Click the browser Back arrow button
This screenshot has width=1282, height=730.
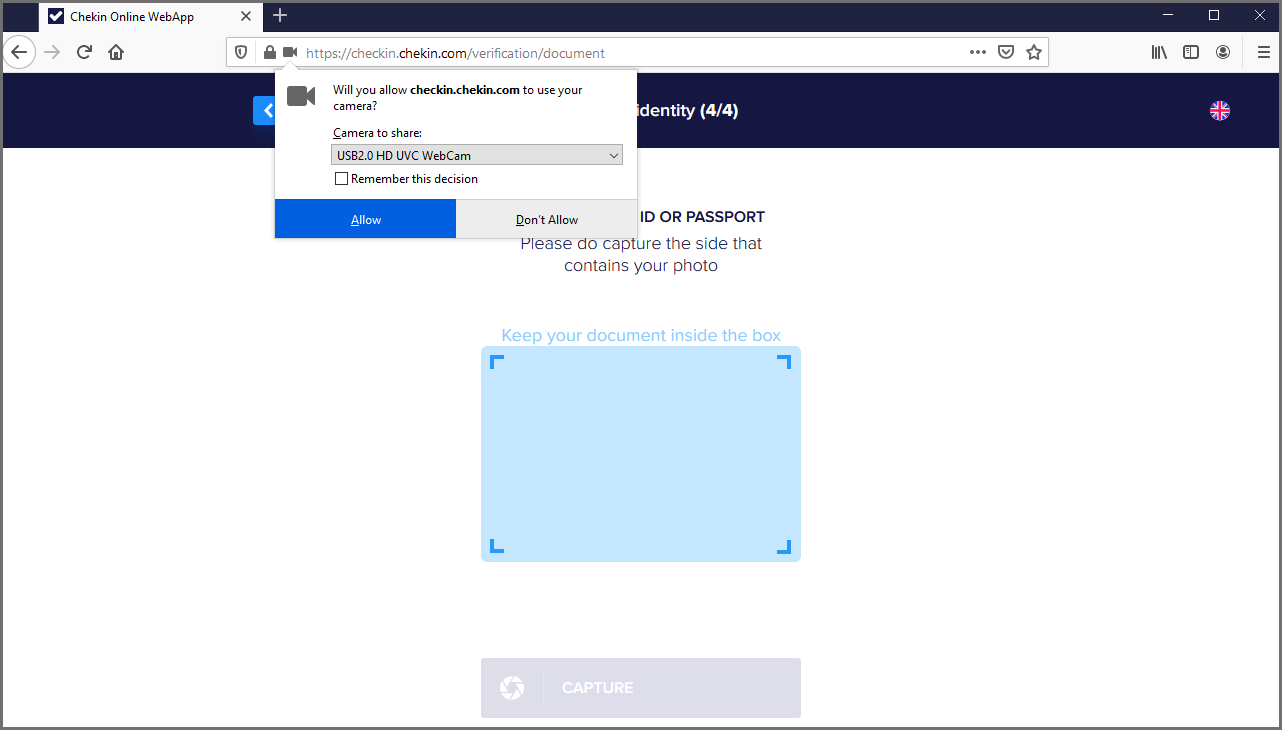tap(19, 52)
